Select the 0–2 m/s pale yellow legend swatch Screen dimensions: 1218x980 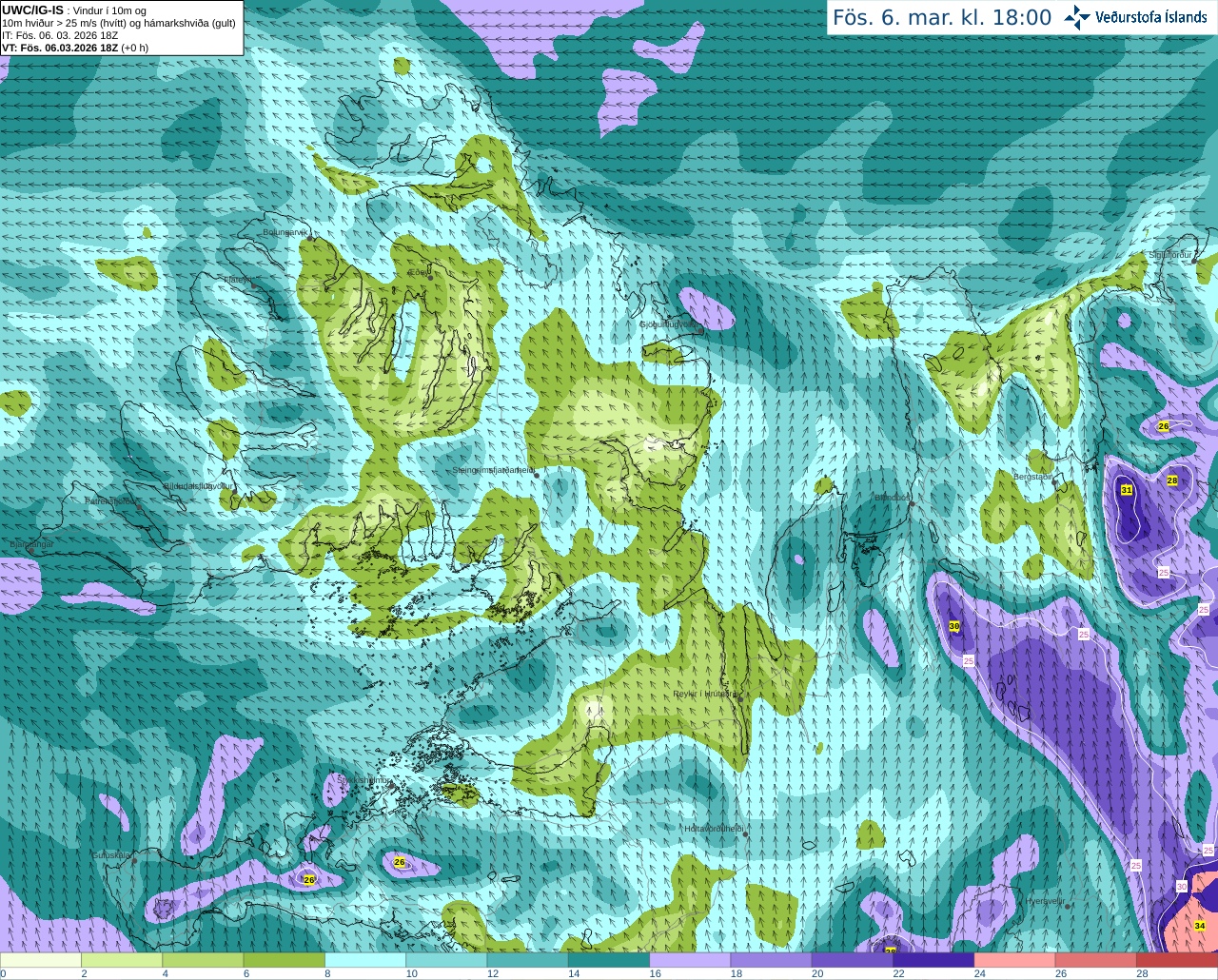click(41, 960)
